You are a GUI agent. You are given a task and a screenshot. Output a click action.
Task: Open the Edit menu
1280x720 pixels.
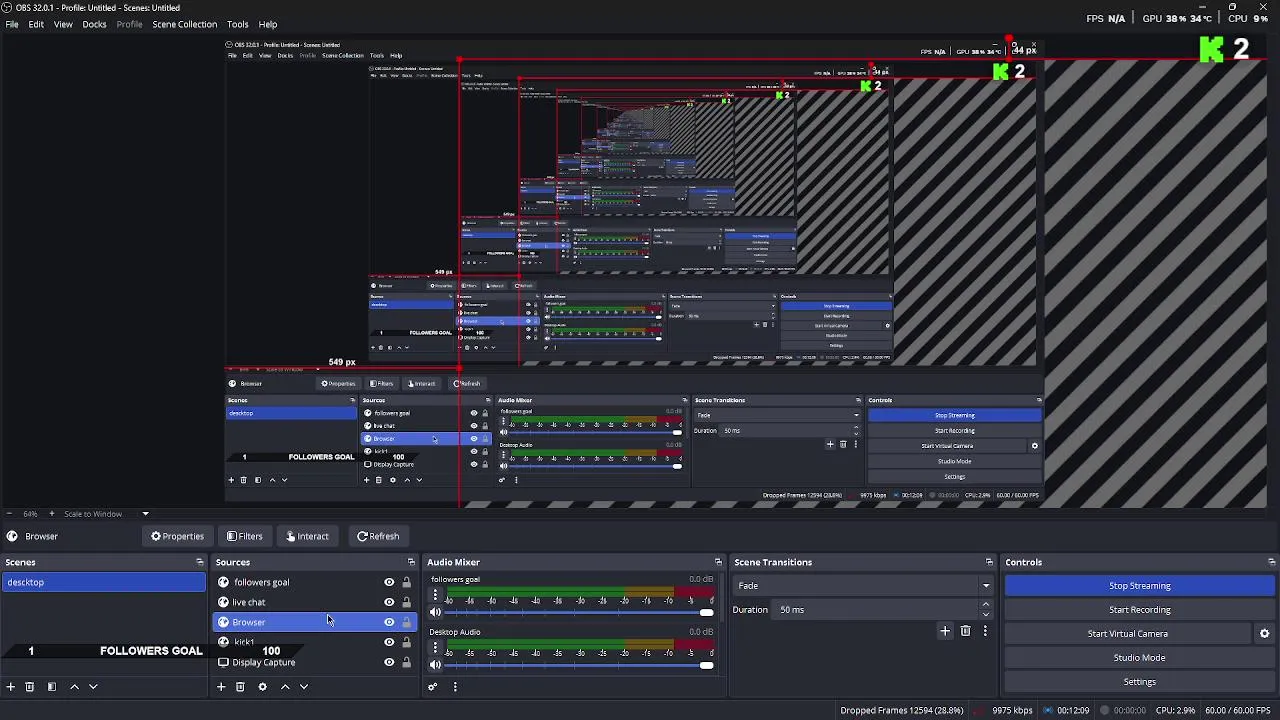[x=36, y=24]
